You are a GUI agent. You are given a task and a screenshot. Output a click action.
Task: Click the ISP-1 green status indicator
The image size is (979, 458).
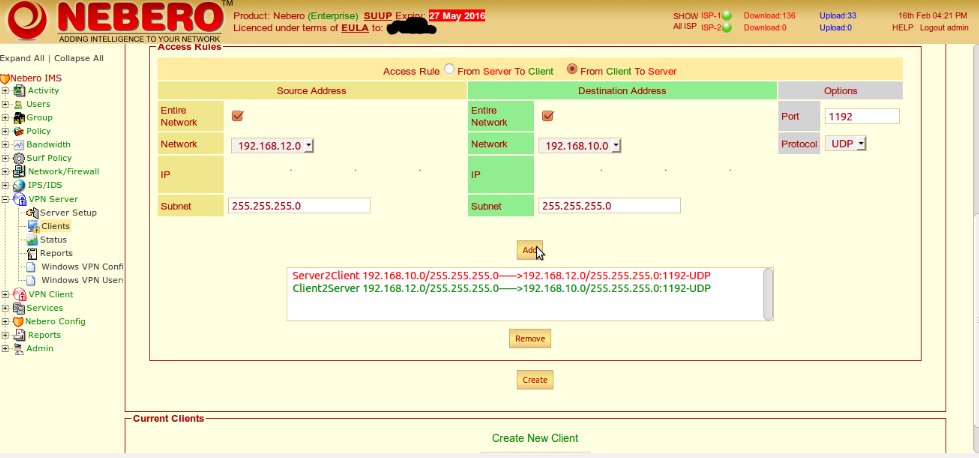coord(726,16)
